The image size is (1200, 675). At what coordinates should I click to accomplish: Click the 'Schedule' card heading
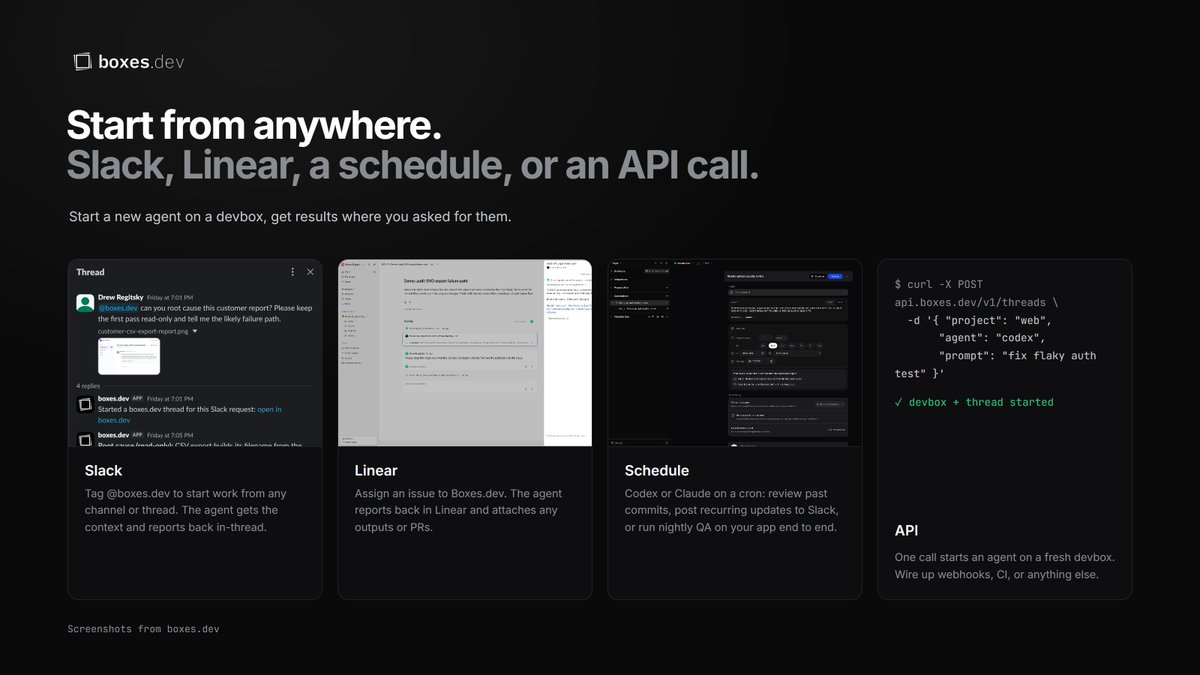click(x=657, y=470)
